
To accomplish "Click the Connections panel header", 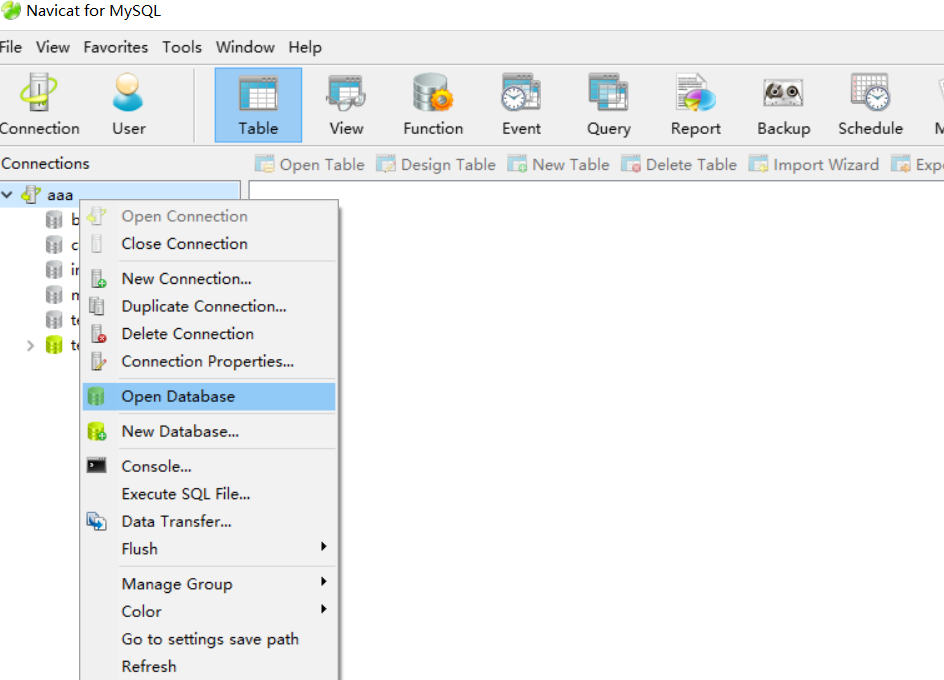I will [x=45, y=164].
